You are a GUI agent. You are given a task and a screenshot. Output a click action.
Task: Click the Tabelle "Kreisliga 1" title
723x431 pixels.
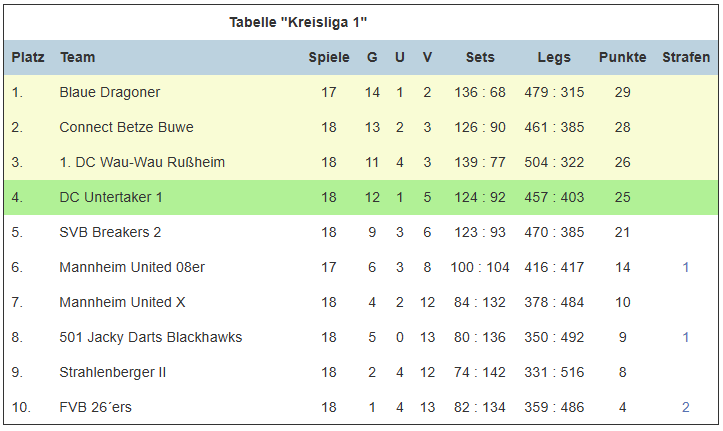click(298, 22)
